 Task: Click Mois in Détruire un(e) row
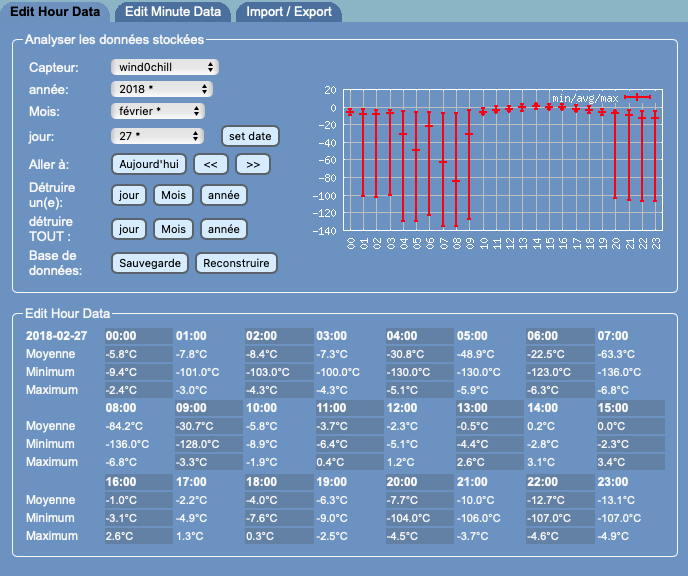click(x=173, y=195)
